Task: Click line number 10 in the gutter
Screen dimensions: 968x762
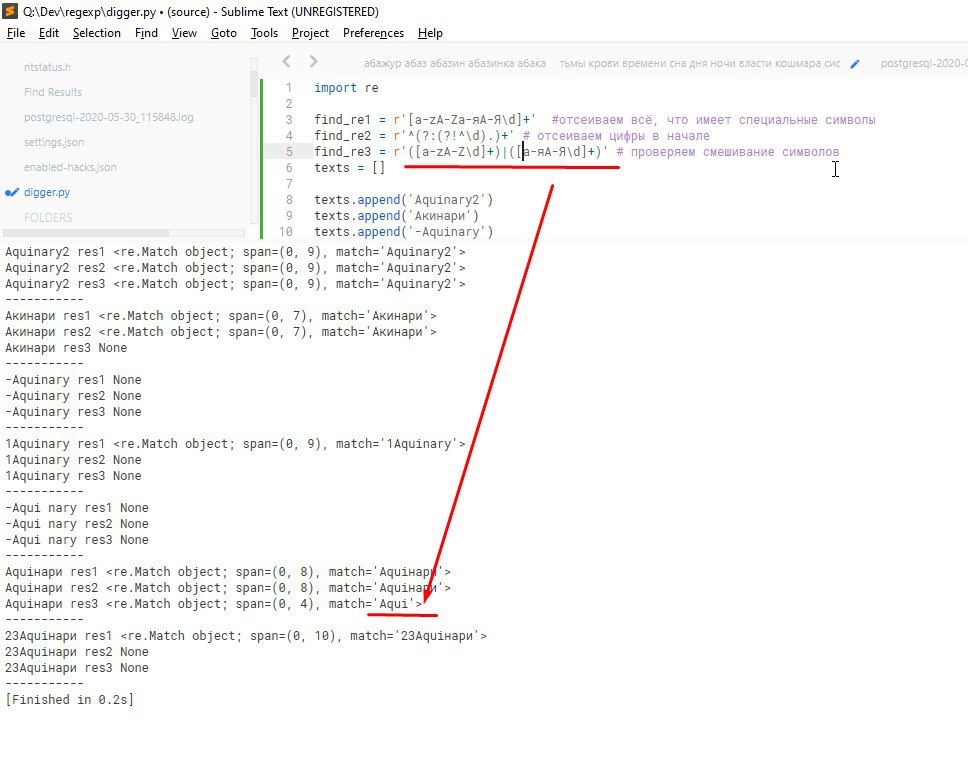Action: tap(285, 232)
